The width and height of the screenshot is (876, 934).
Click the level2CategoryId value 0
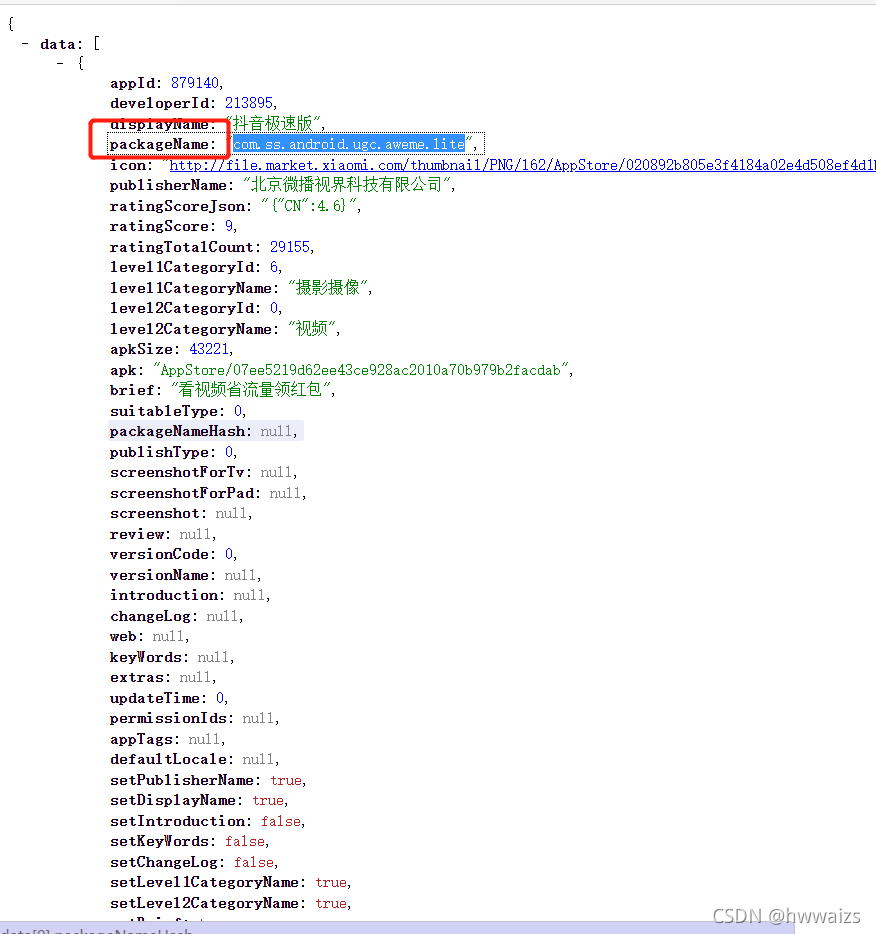274,308
